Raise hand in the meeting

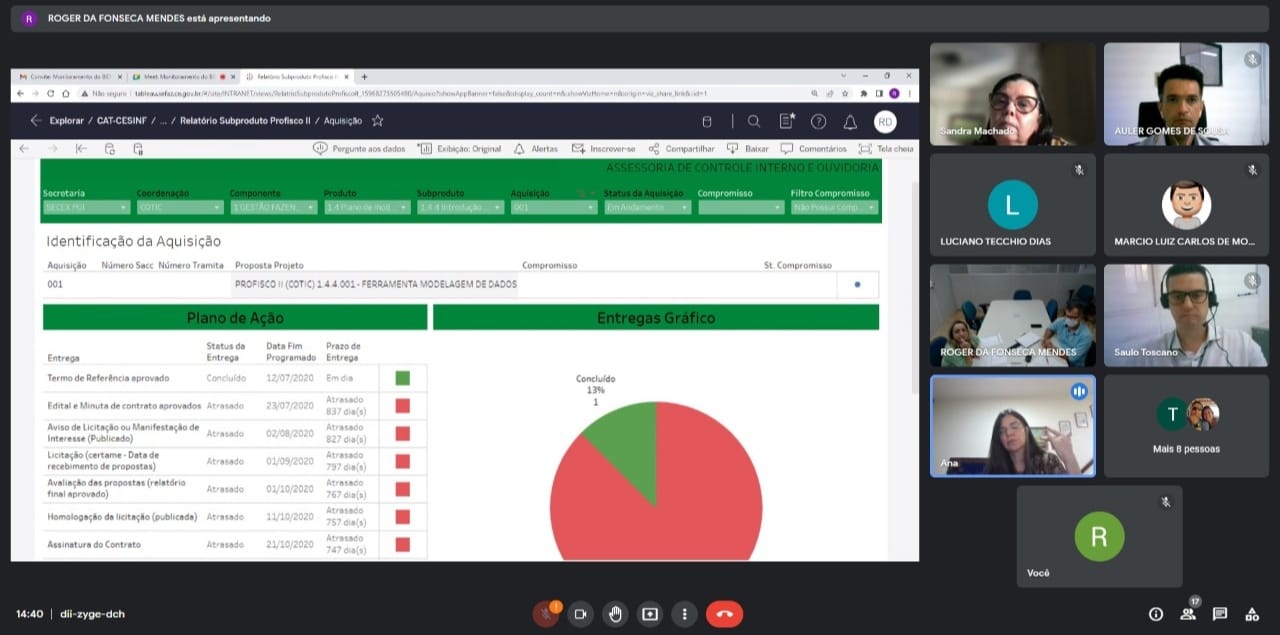[615, 614]
